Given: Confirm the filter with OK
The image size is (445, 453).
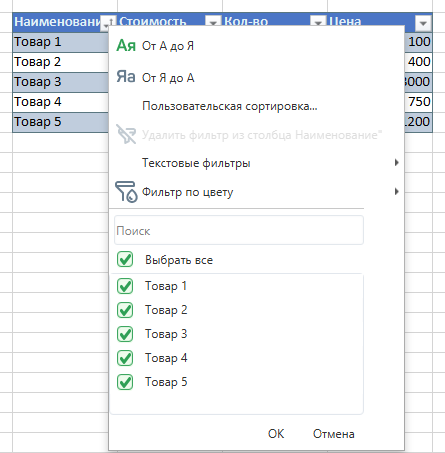Looking at the screenshot, I should click(x=276, y=434).
